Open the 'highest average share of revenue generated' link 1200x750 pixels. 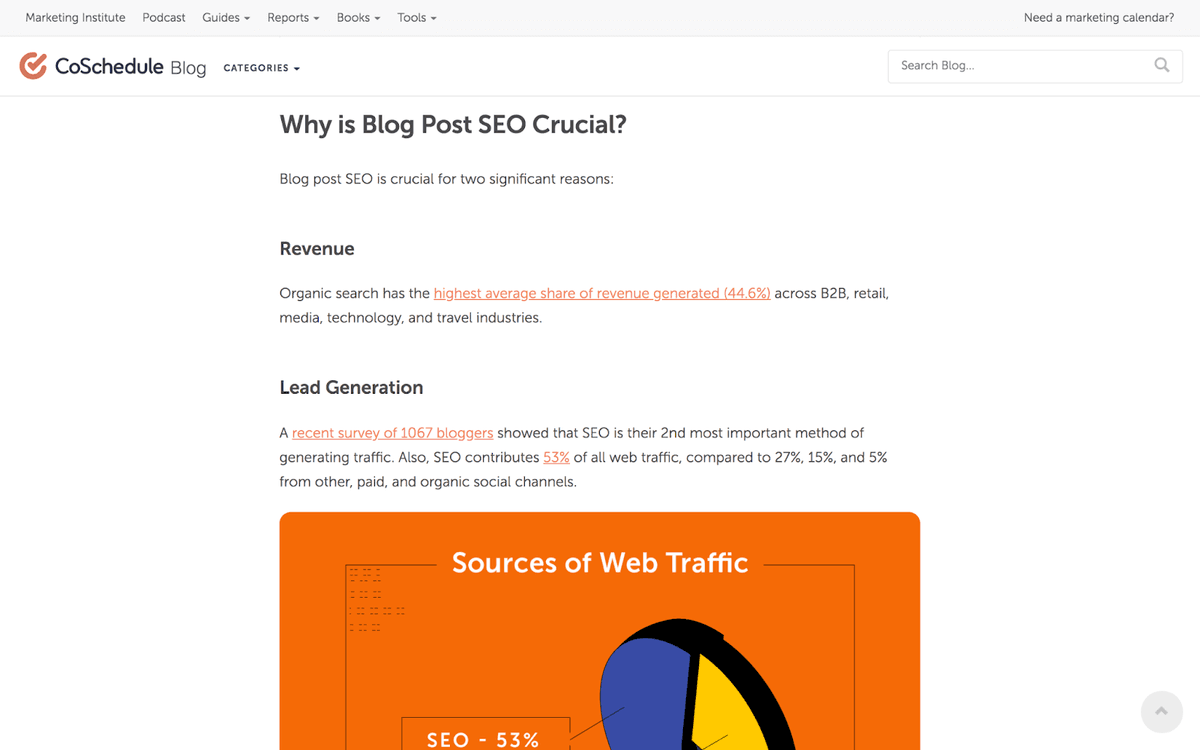click(601, 293)
